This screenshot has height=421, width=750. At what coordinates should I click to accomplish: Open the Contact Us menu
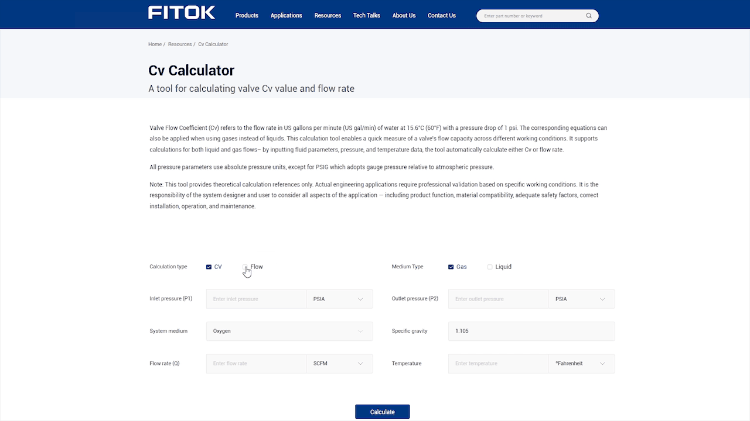(441, 16)
